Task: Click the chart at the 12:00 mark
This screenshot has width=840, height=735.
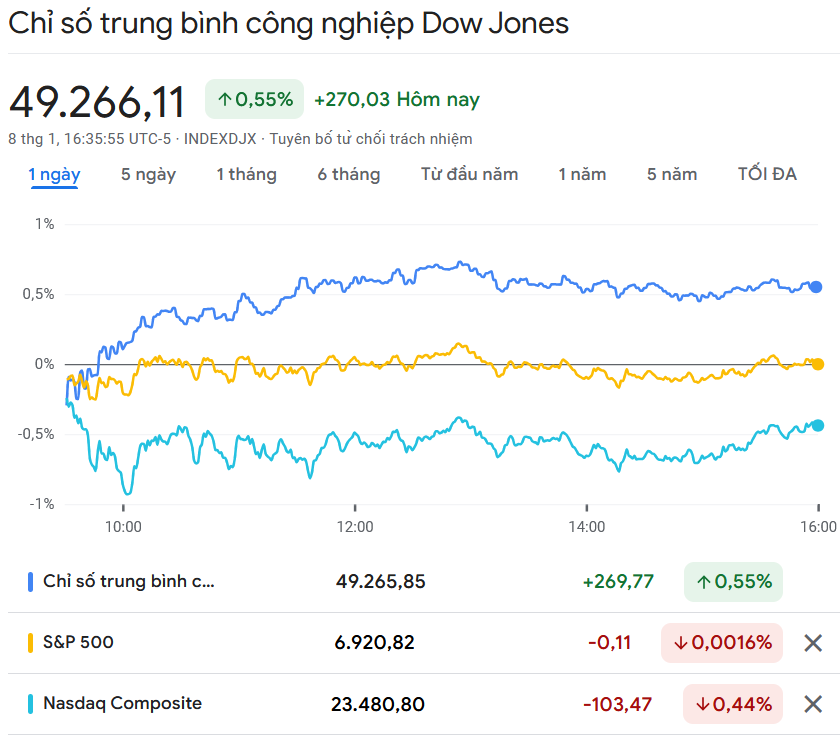Action: coord(354,400)
